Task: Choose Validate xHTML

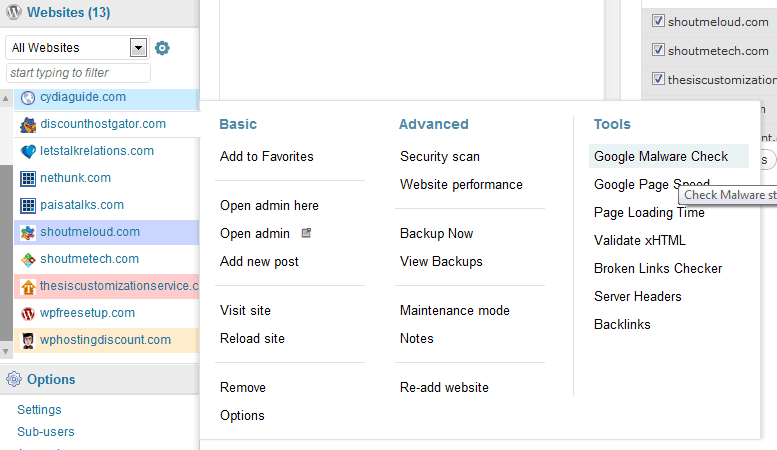Action: tap(640, 240)
